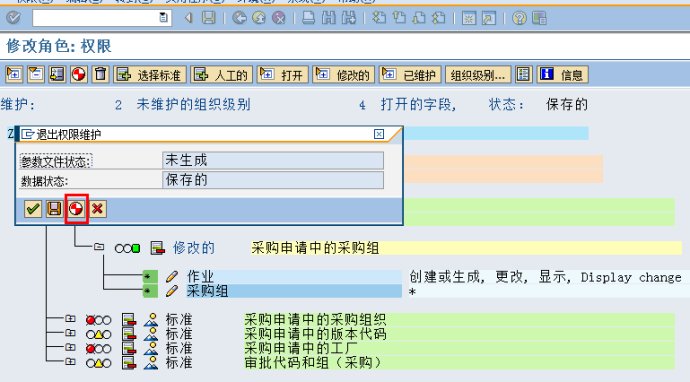Click the 人工的 button
The width and height of the screenshot is (690, 382).
pyautogui.click(x=222, y=74)
